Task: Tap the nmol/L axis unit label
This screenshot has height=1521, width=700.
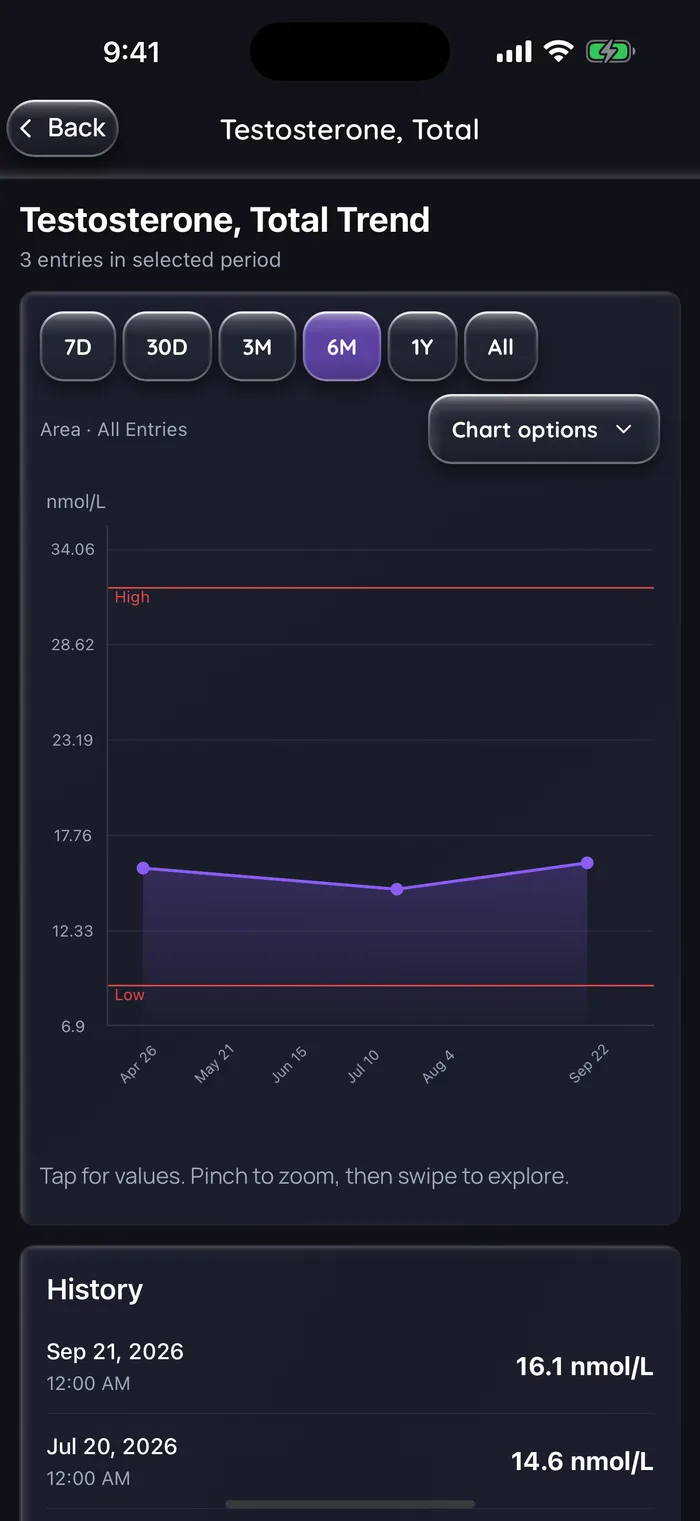Action: point(76,502)
